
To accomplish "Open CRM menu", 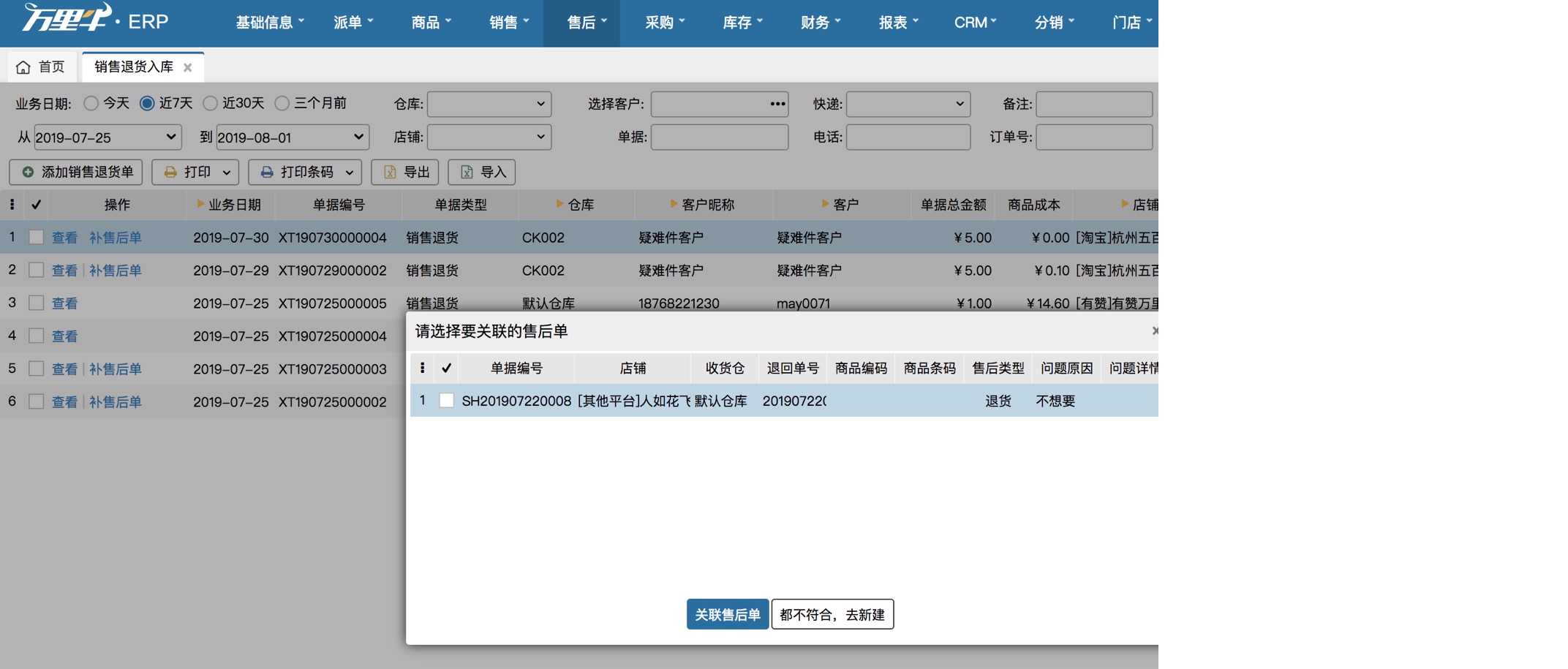I will click(x=976, y=23).
